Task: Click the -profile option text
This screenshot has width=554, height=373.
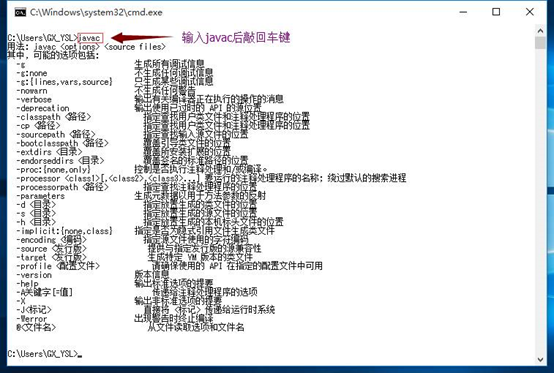Action: pyautogui.click(x=58, y=266)
